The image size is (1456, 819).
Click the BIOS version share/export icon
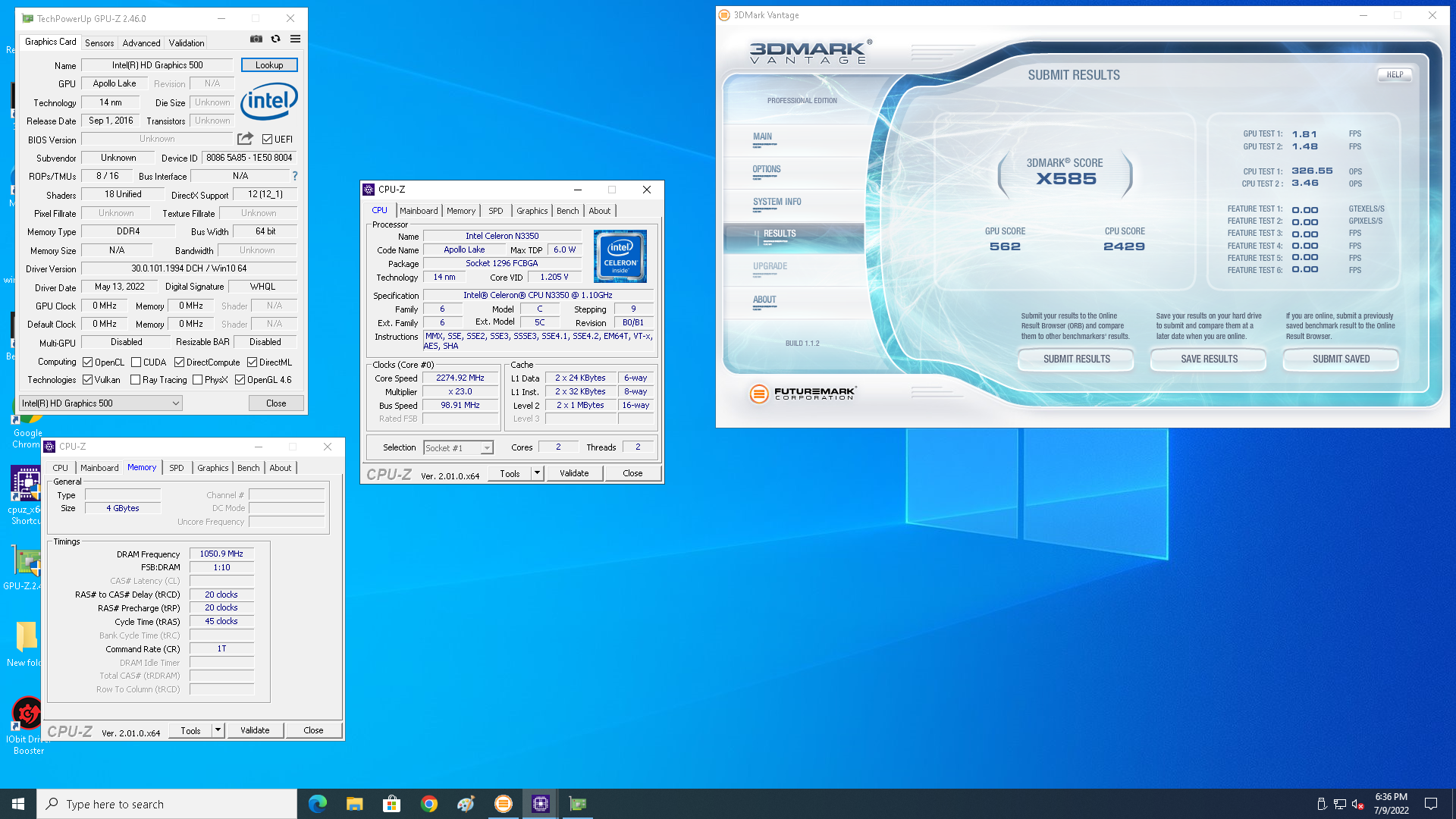coord(245,139)
